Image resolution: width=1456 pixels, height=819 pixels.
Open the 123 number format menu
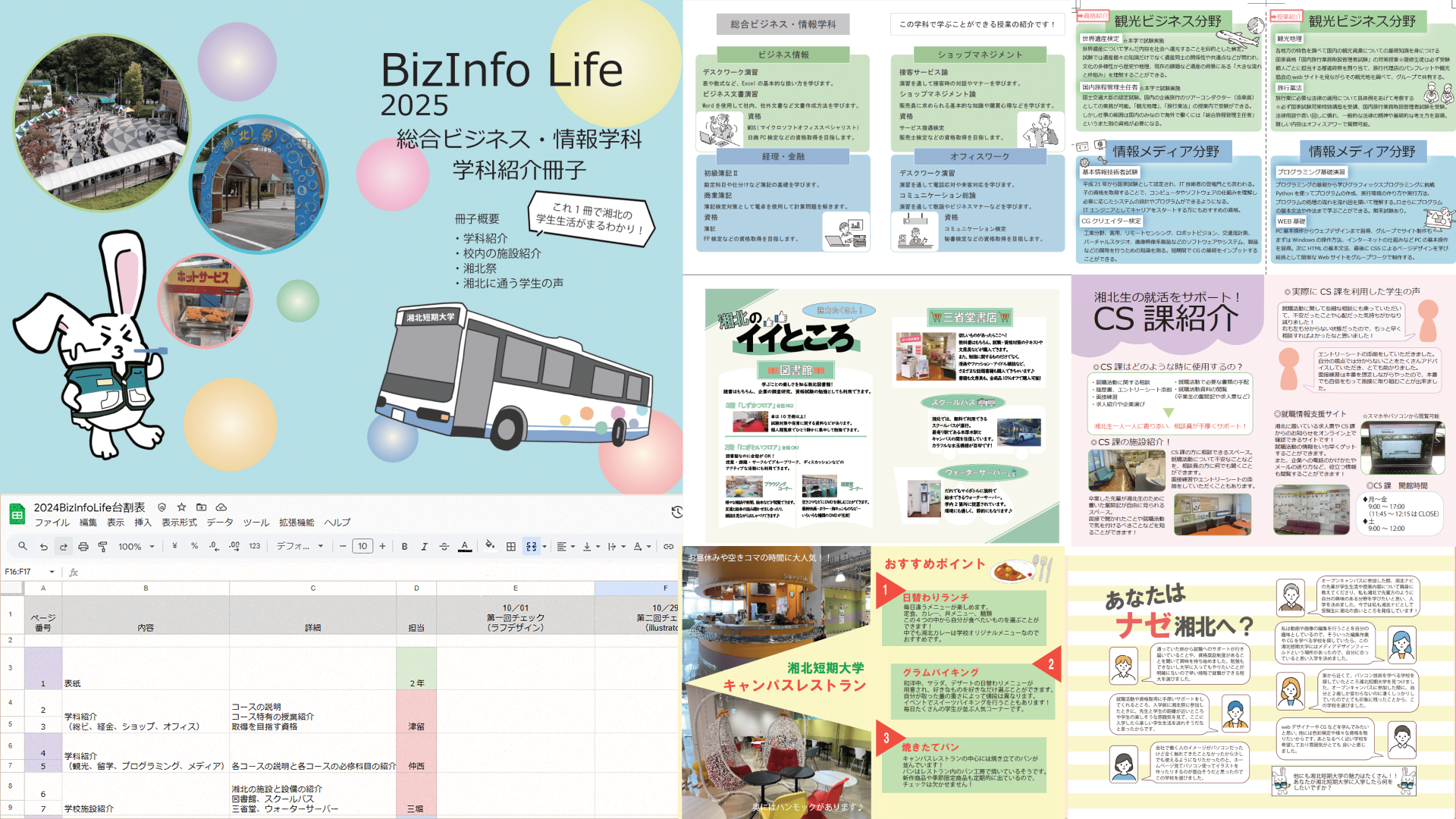coord(255,546)
